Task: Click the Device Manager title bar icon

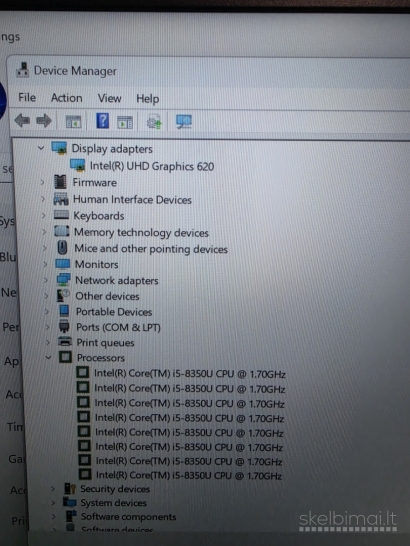Action: point(23,70)
